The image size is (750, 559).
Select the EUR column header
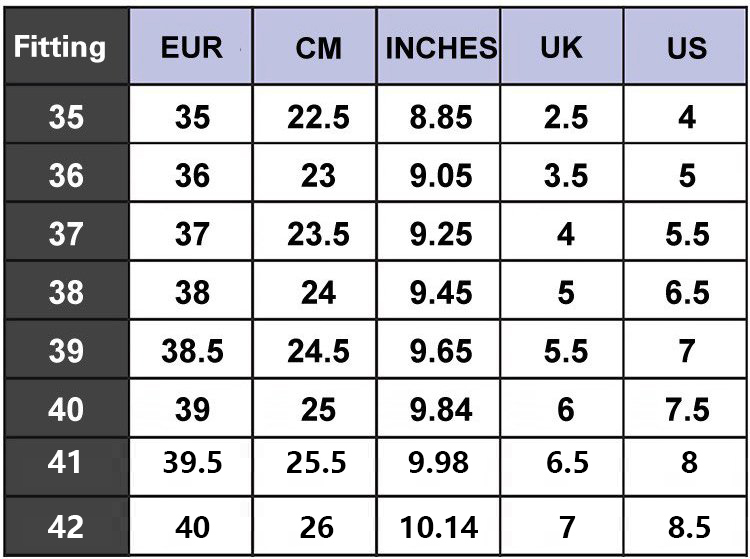click(191, 47)
